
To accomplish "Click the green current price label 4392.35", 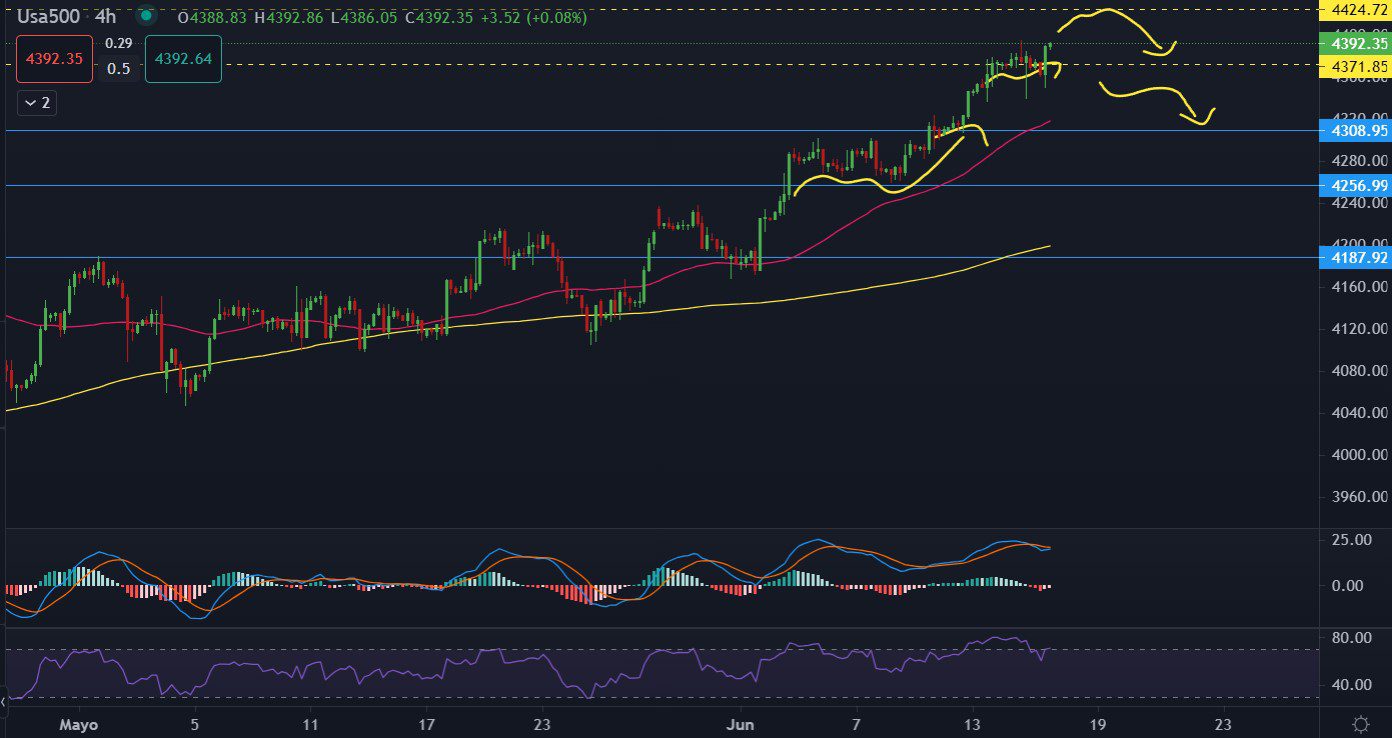I will pyautogui.click(x=1354, y=44).
